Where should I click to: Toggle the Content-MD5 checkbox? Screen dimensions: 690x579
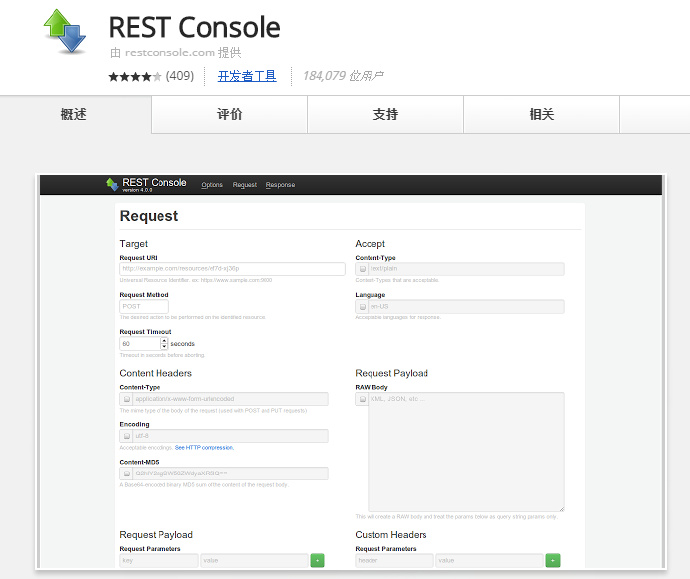pyautogui.click(x=126, y=474)
